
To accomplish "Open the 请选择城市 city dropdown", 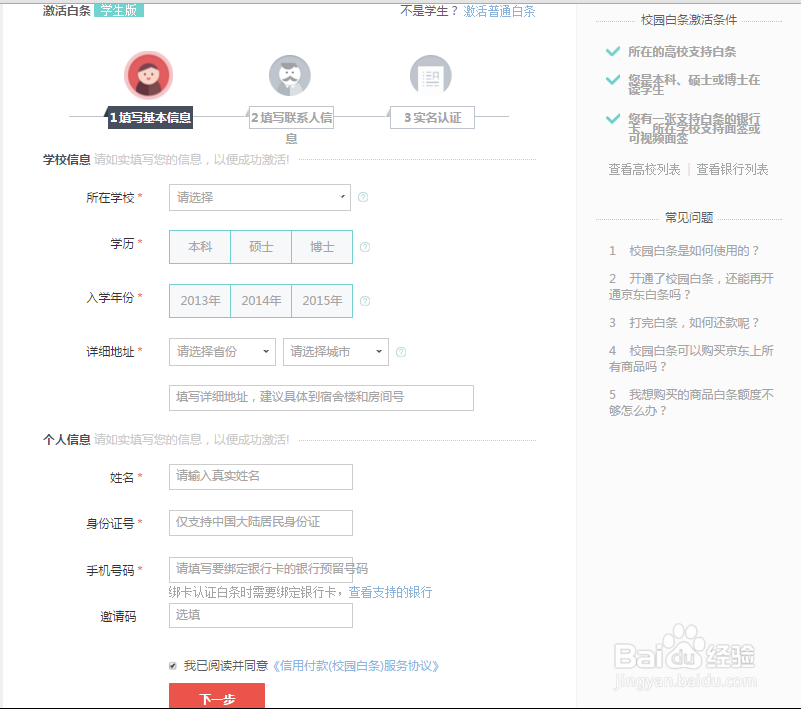I will point(333,352).
